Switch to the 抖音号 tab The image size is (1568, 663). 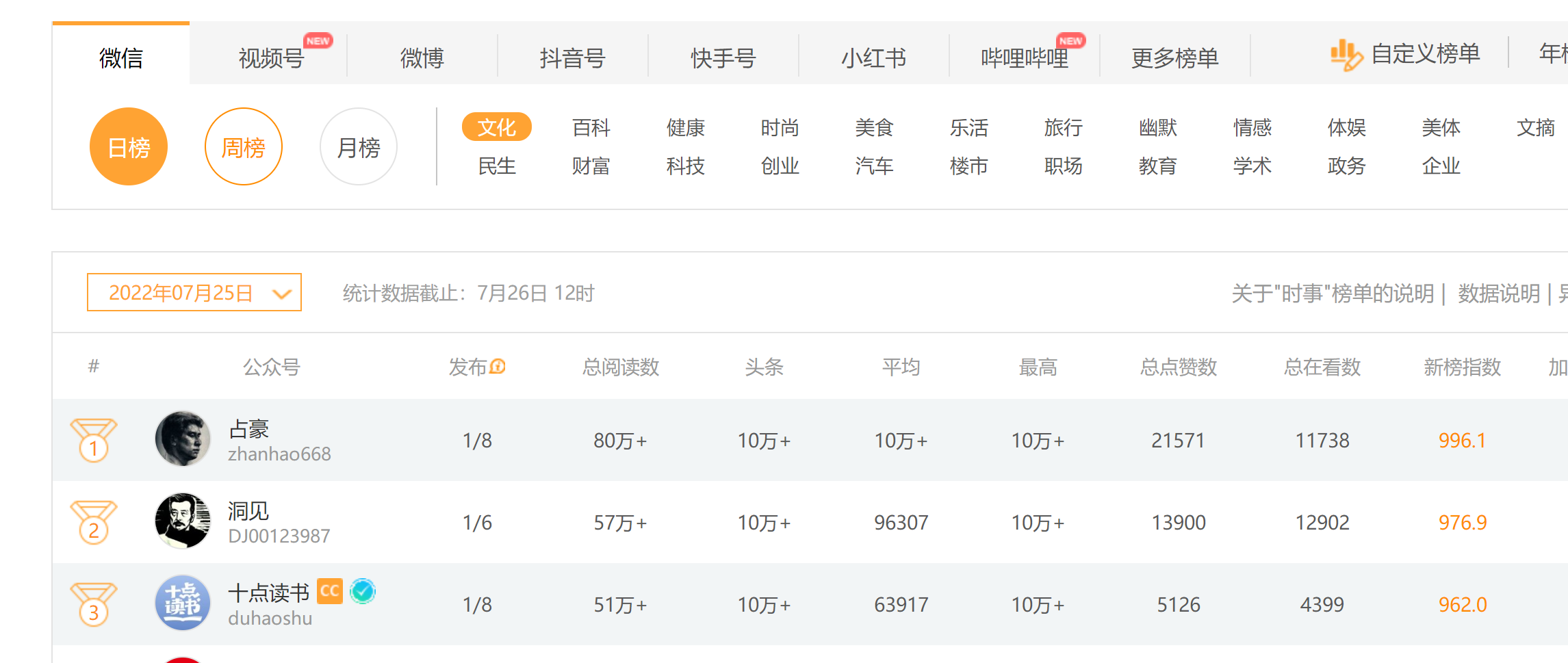point(573,58)
